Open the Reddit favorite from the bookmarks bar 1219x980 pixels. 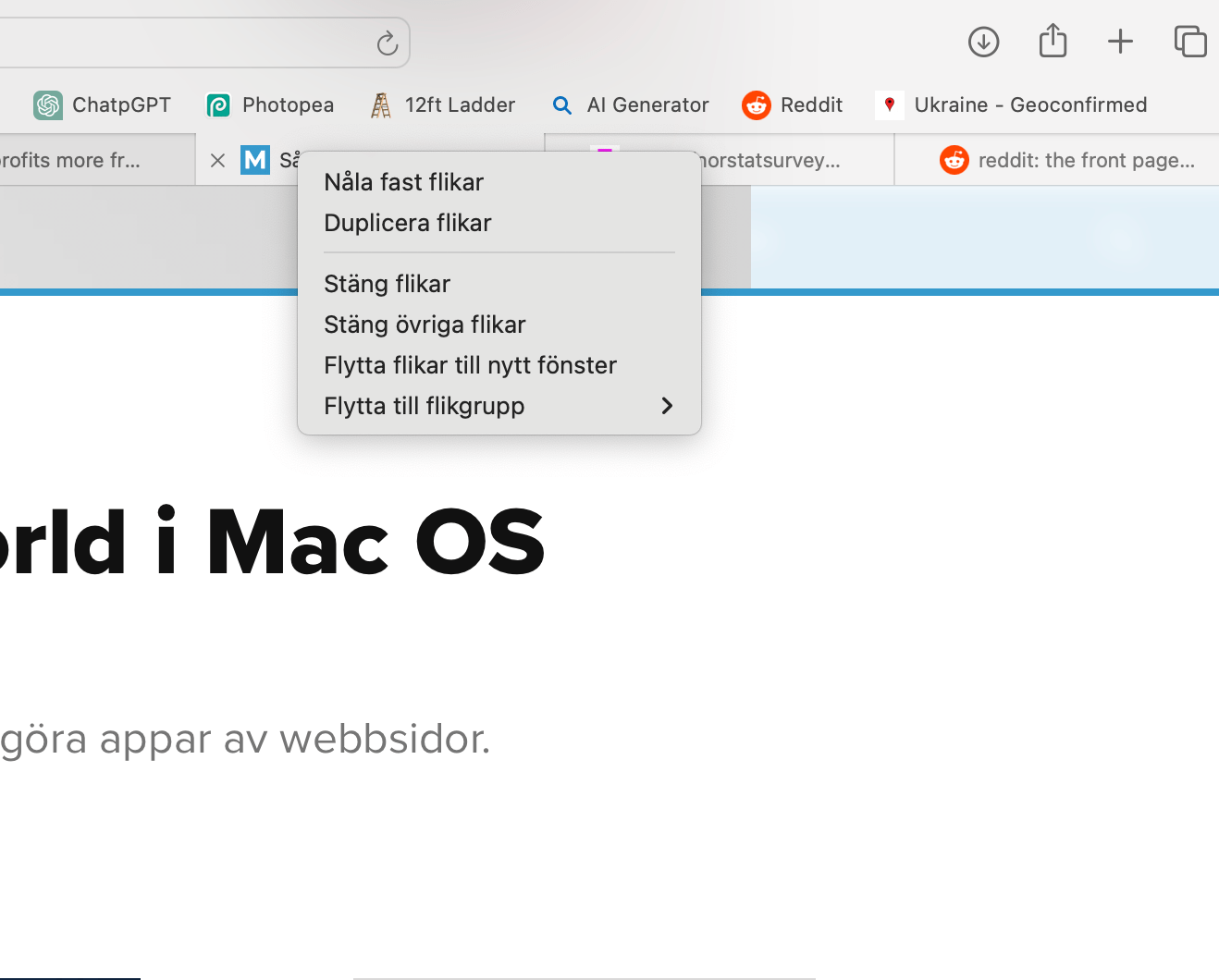(x=792, y=104)
